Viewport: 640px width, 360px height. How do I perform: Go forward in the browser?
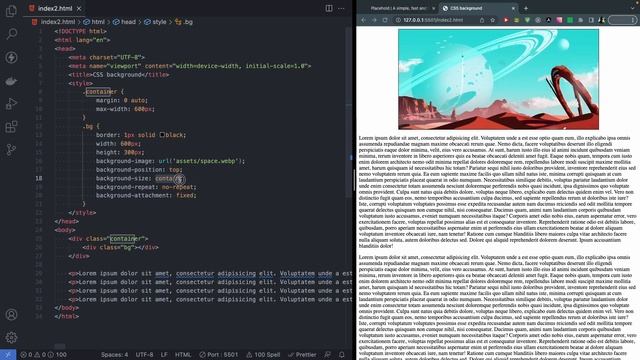point(374,20)
